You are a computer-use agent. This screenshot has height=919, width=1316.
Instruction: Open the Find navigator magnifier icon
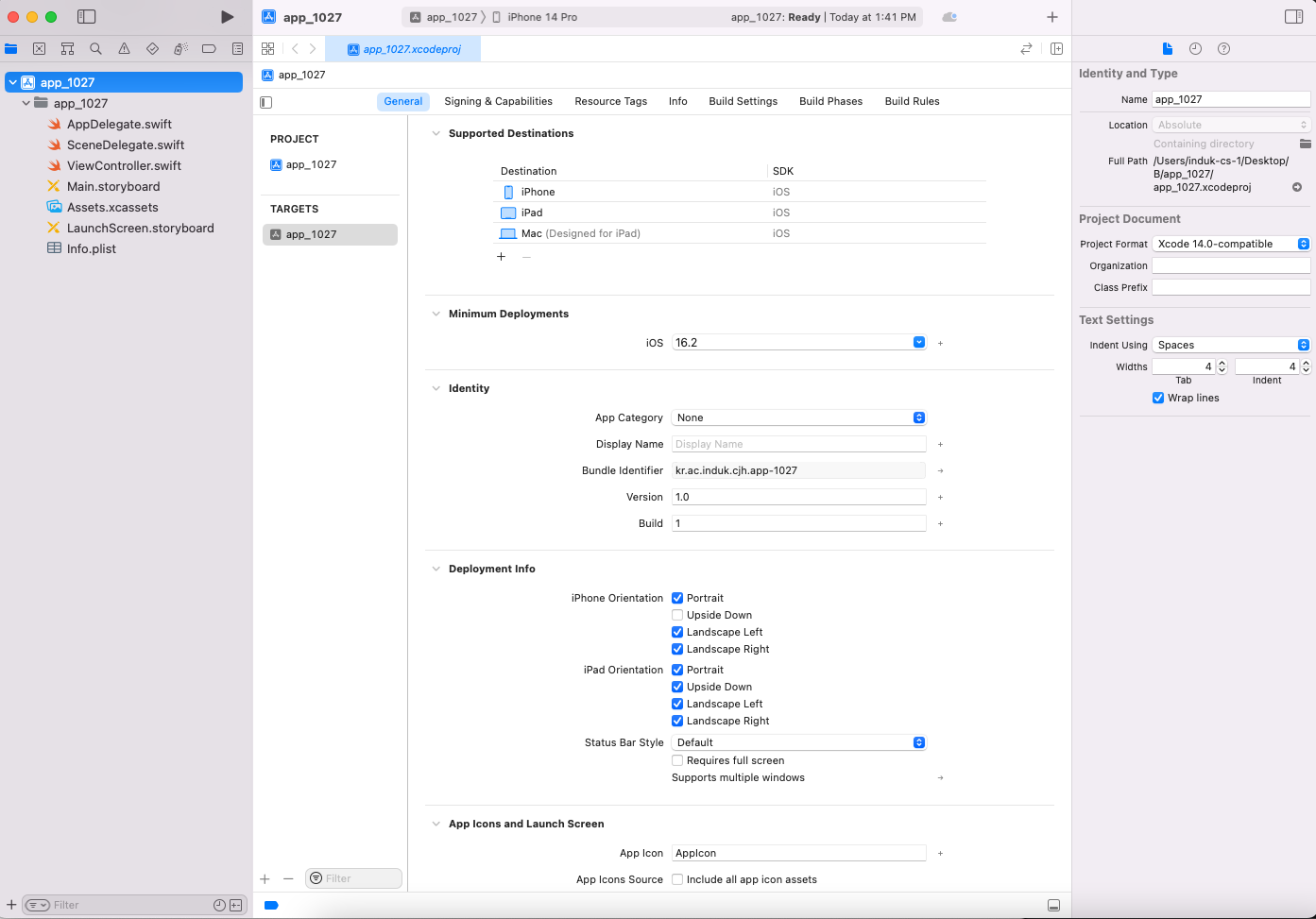click(95, 48)
